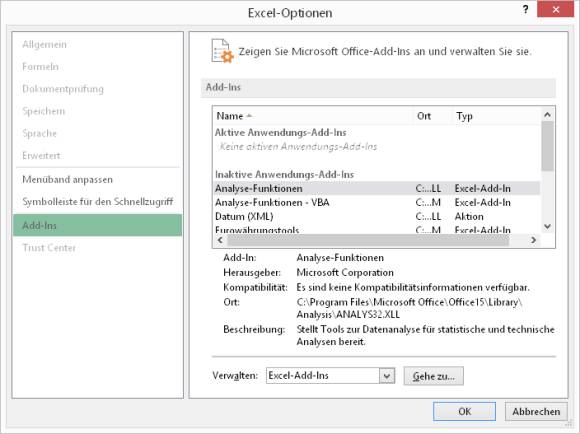Viewport: 580px width, 434px height.
Task: Click the help question mark icon
Action: (x=525, y=10)
